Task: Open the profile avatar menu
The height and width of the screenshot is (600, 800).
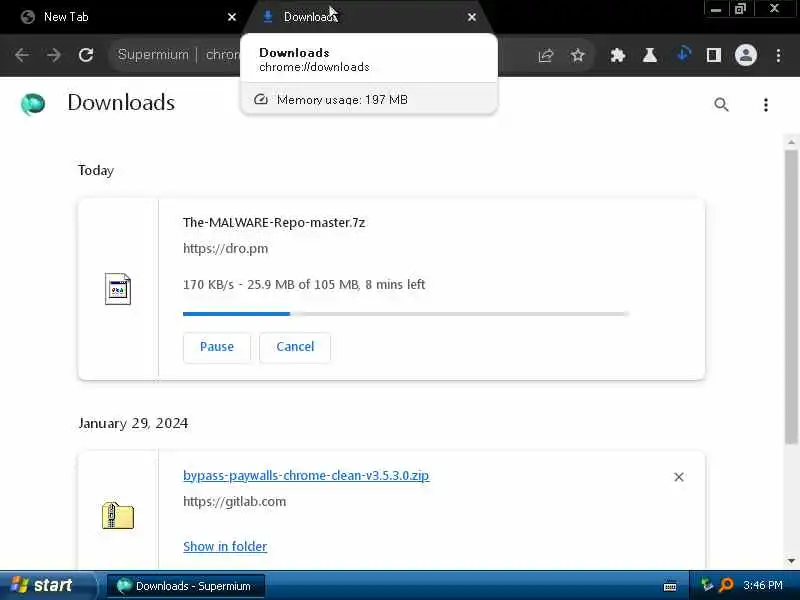Action: tap(745, 55)
